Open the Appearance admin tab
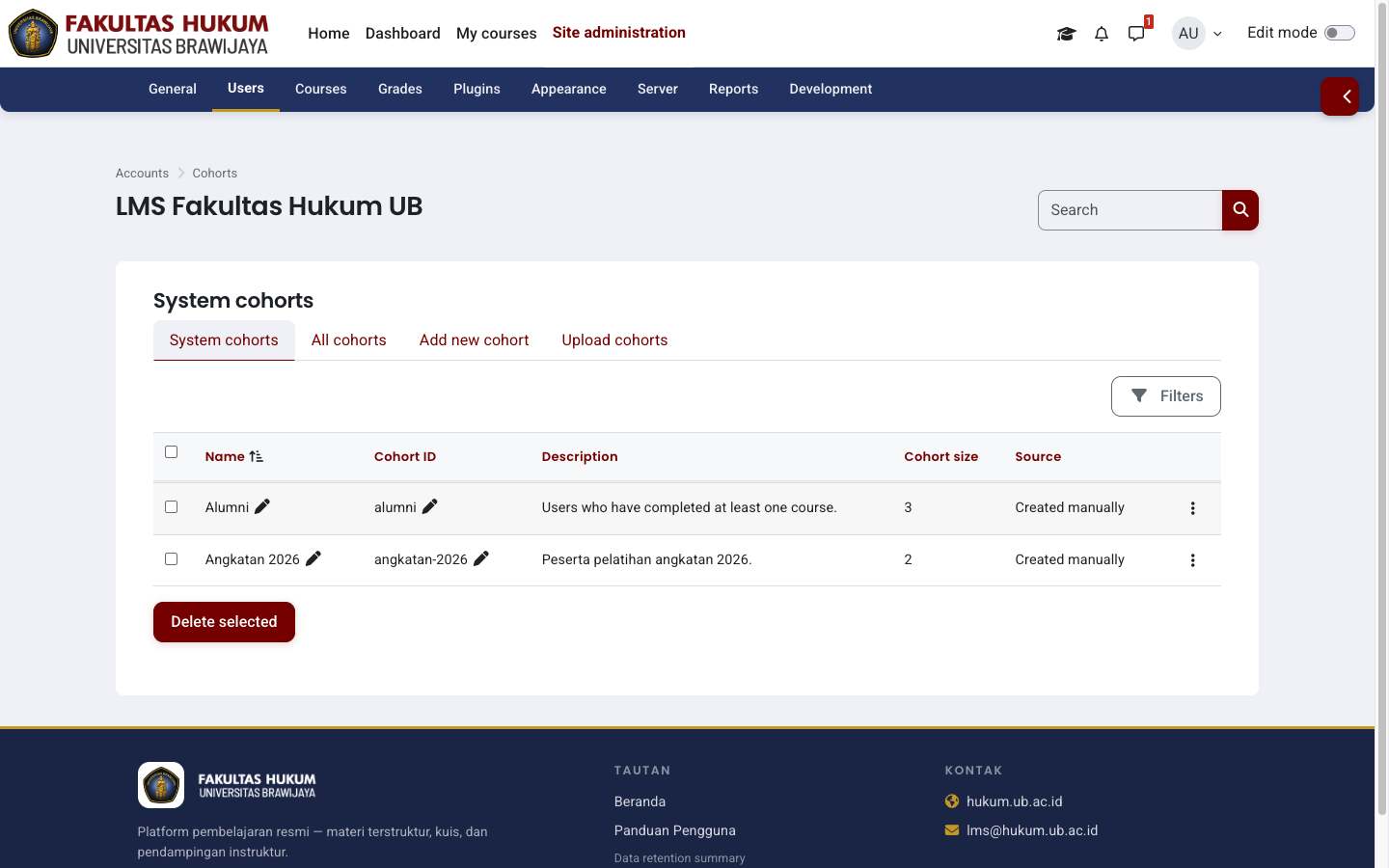 [569, 89]
